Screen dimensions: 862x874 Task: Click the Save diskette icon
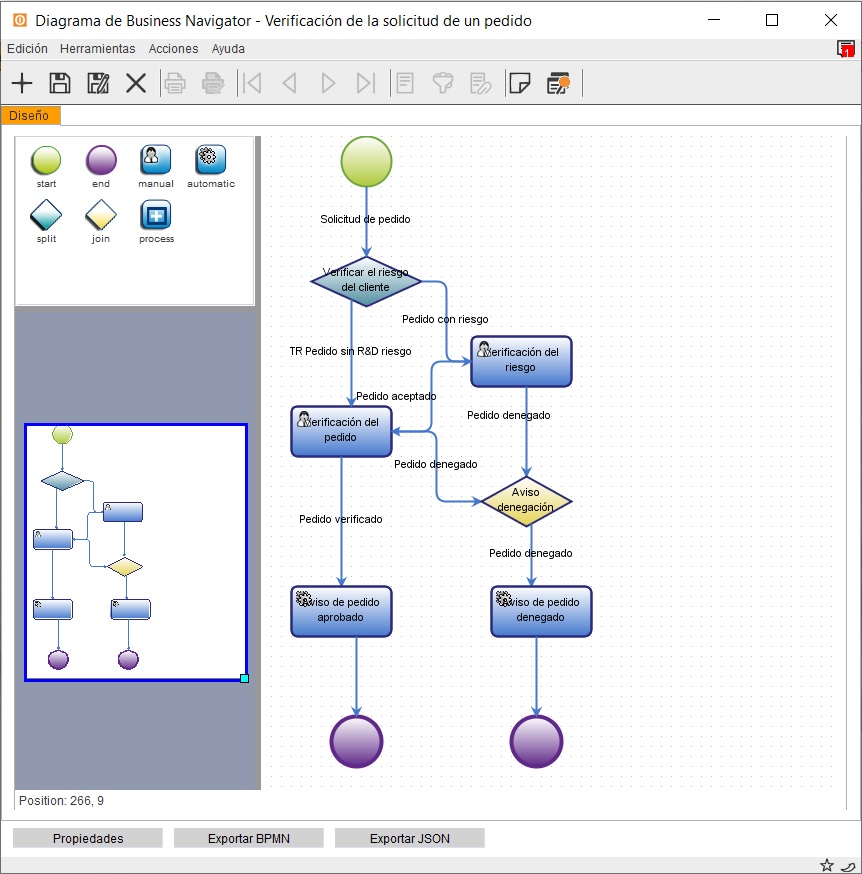click(x=60, y=84)
